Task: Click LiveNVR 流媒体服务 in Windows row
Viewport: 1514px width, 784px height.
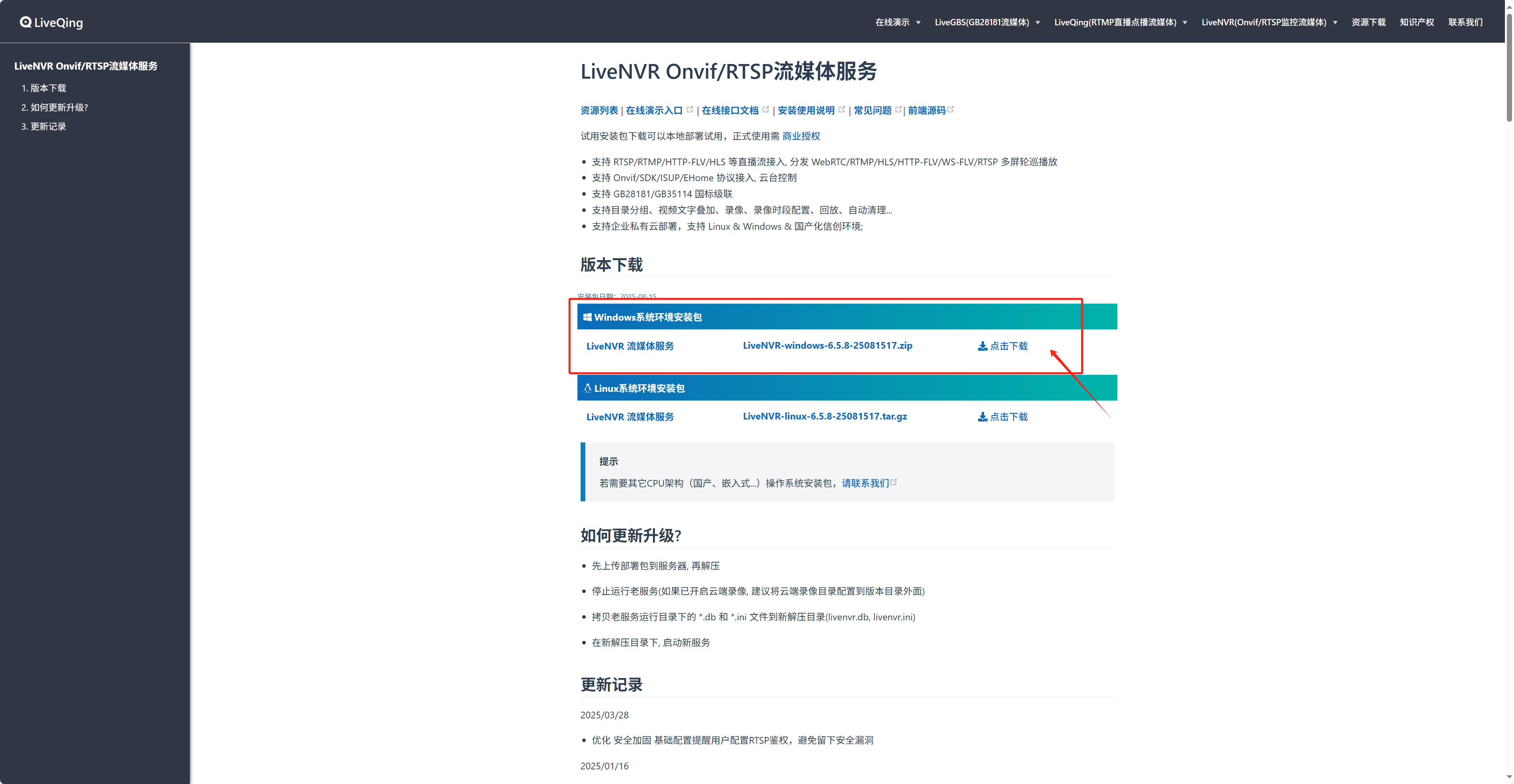Action: (x=630, y=346)
